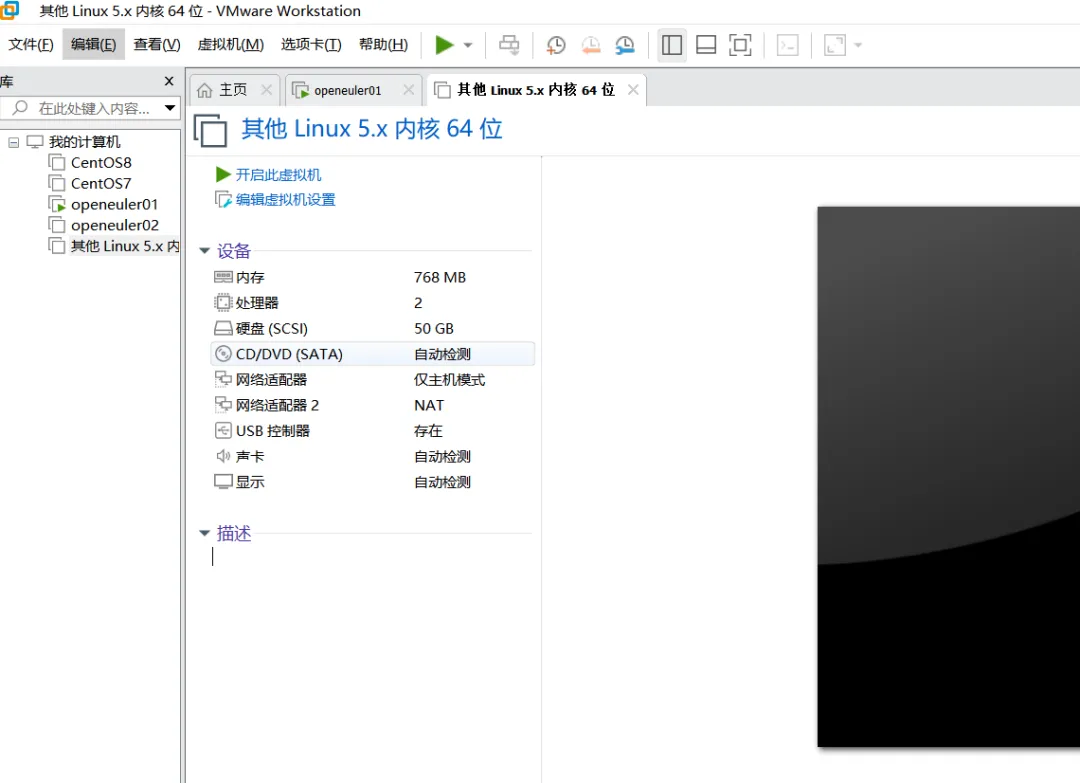Open the power options dropdown arrow

pyautogui.click(x=468, y=45)
